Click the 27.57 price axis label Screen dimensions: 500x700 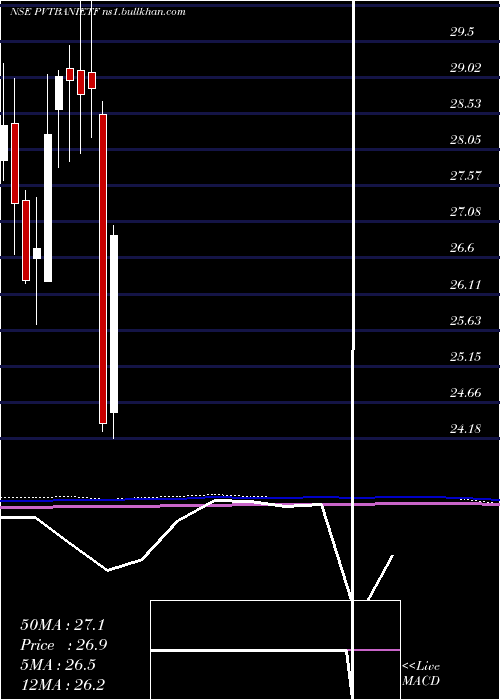pos(465,176)
